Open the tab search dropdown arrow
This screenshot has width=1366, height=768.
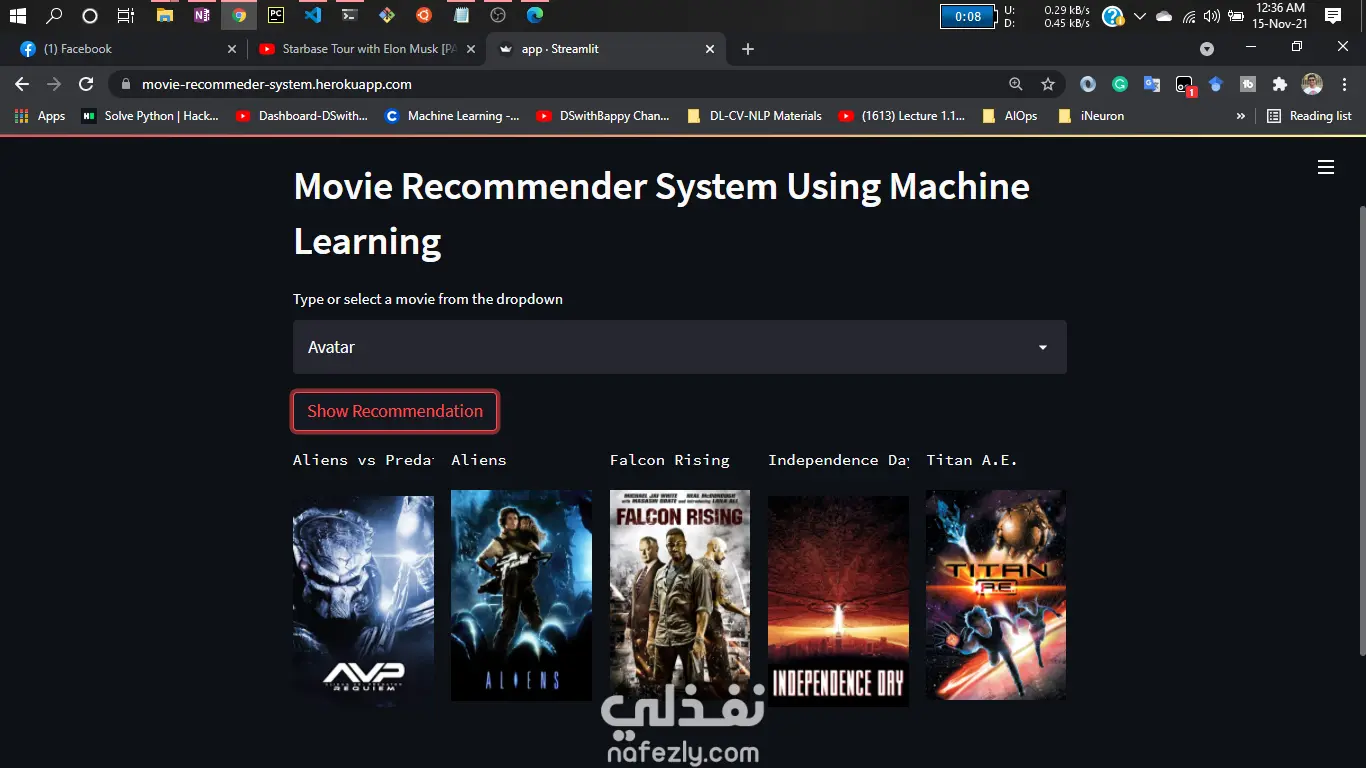point(1207,49)
